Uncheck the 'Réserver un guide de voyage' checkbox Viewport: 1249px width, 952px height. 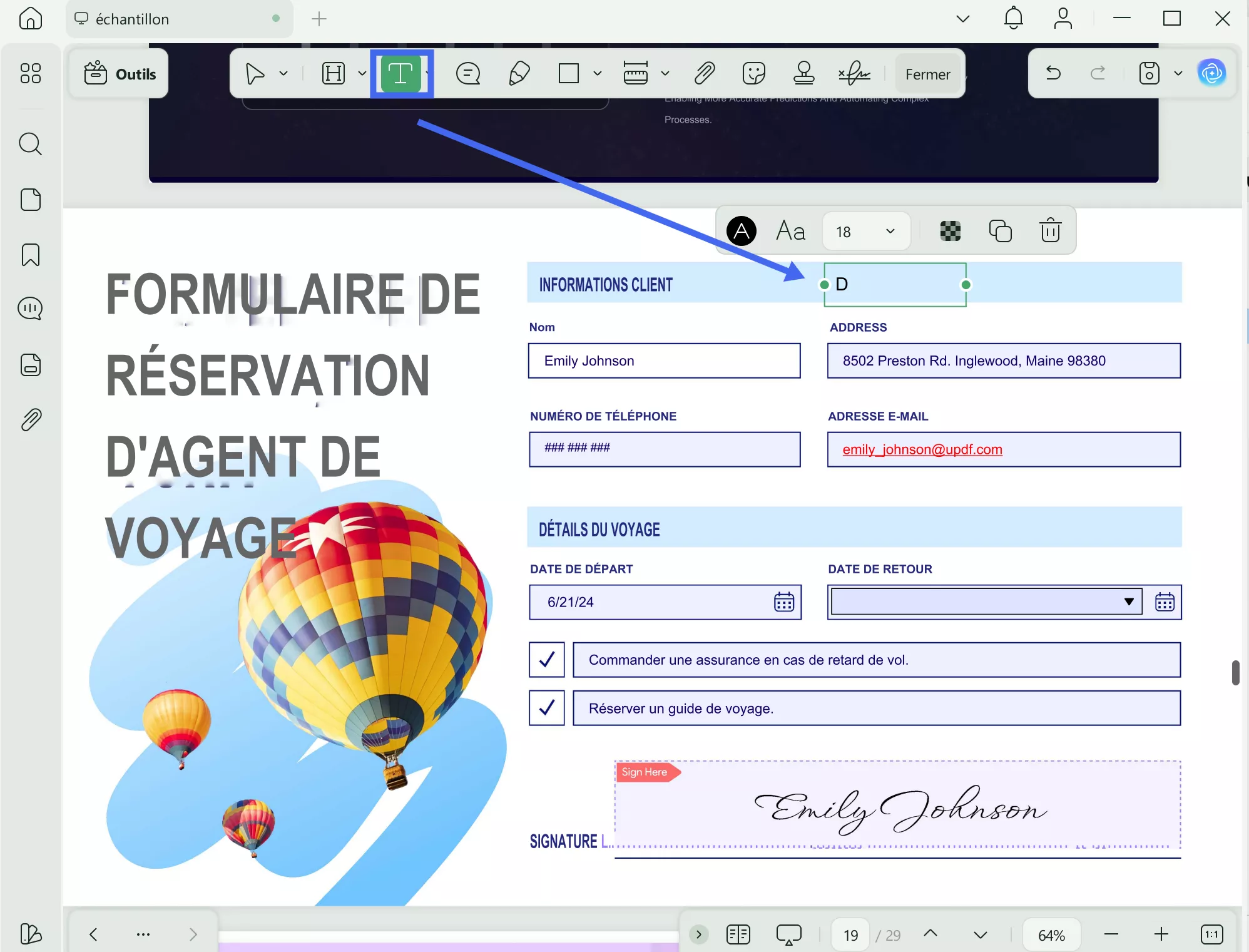(546, 708)
